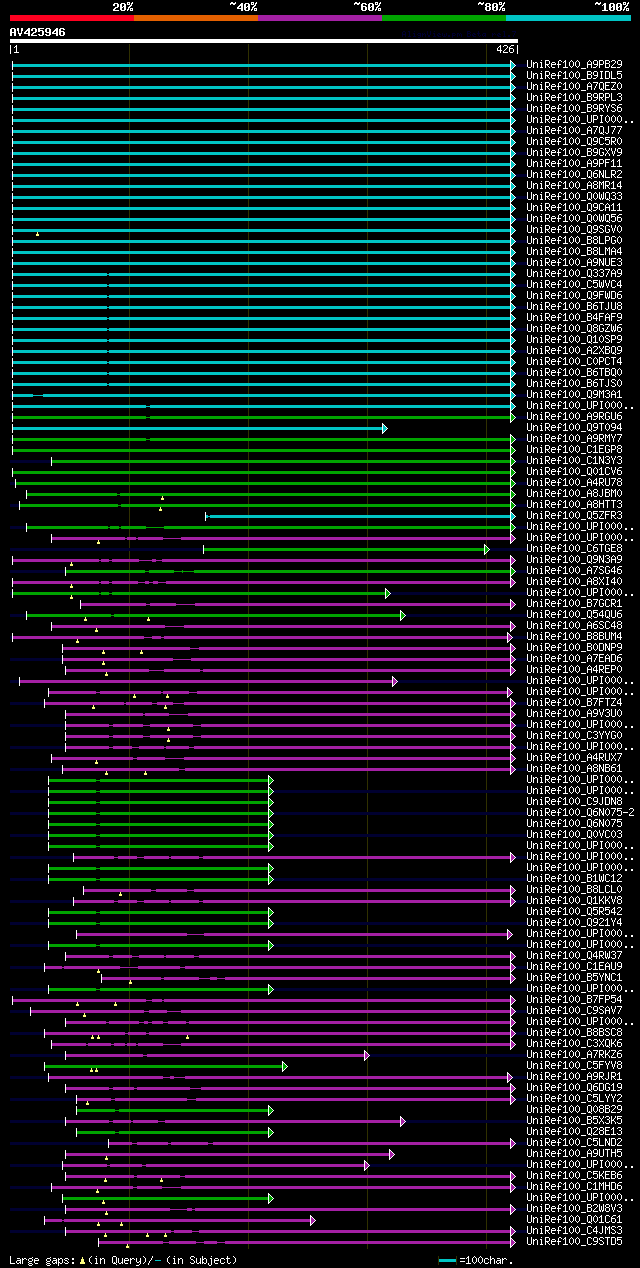The height and width of the screenshot is (1268, 640).
Task: Click the query name AV425946
Action: tap(38, 32)
